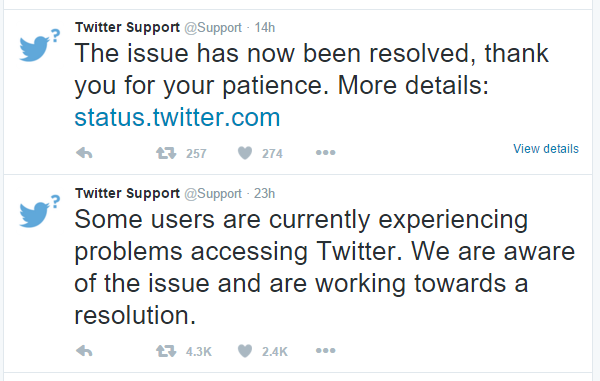Click View details on the first tweet
The image size is (600, 381).
click(x=546, y=148)
